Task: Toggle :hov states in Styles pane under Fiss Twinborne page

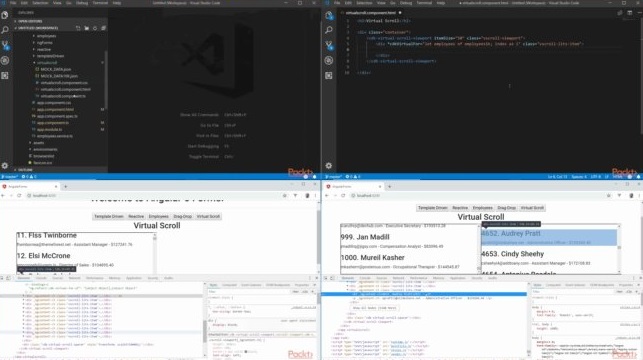Action: (x=296, y=292)
